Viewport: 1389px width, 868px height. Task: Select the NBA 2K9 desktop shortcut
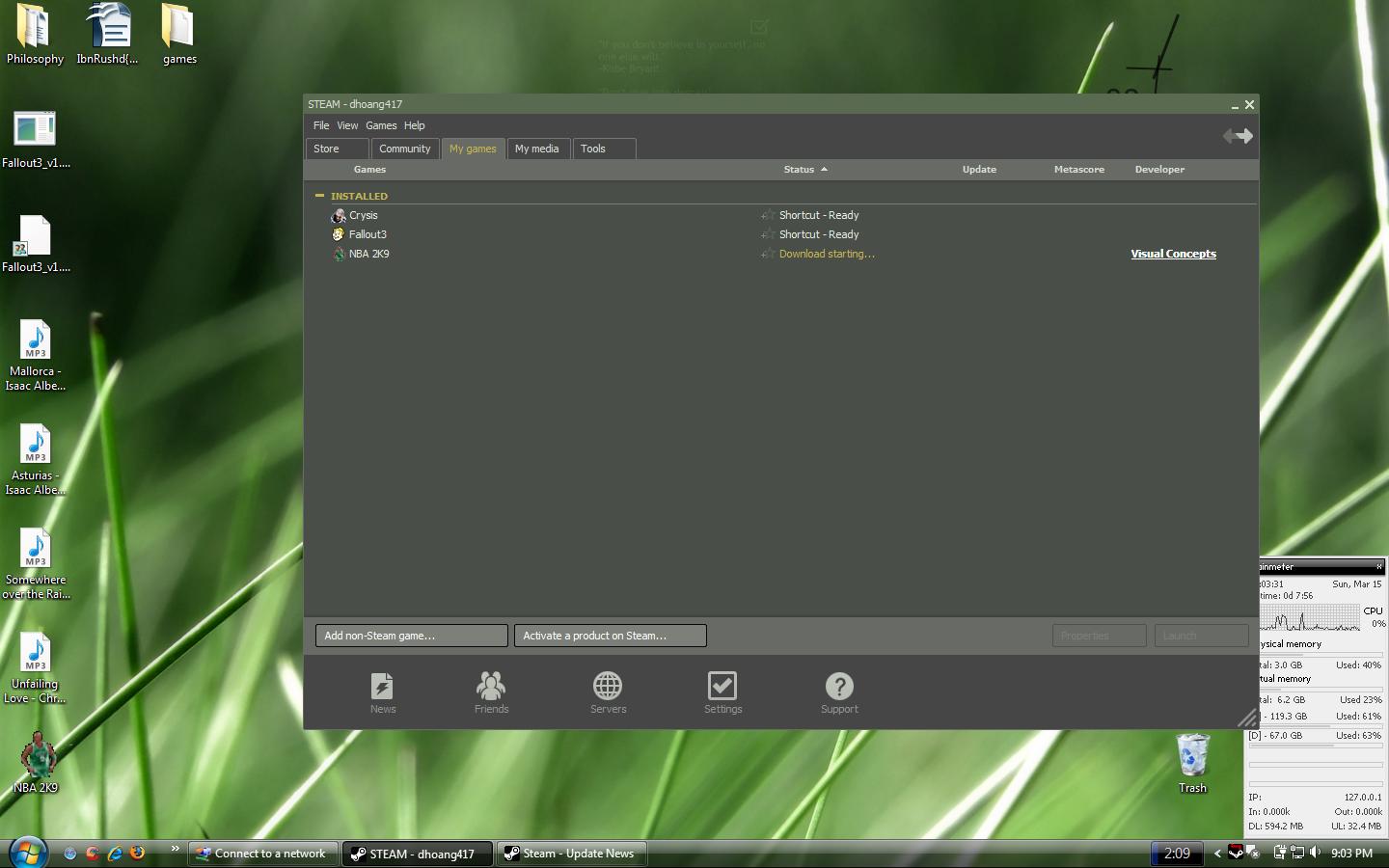pos(35,763)
